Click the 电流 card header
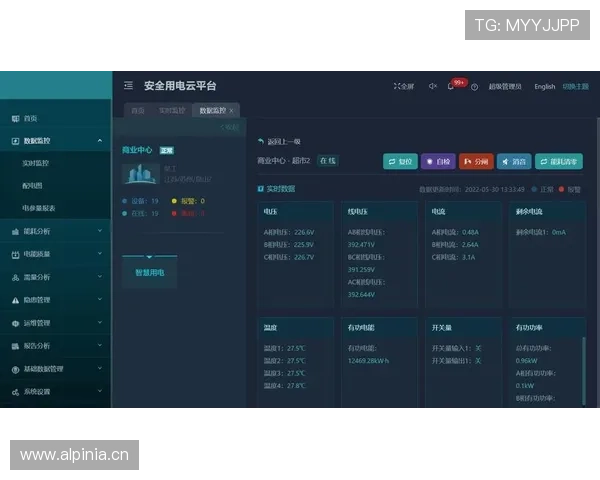This screenshot has width=600, height=480. (464, 211)
